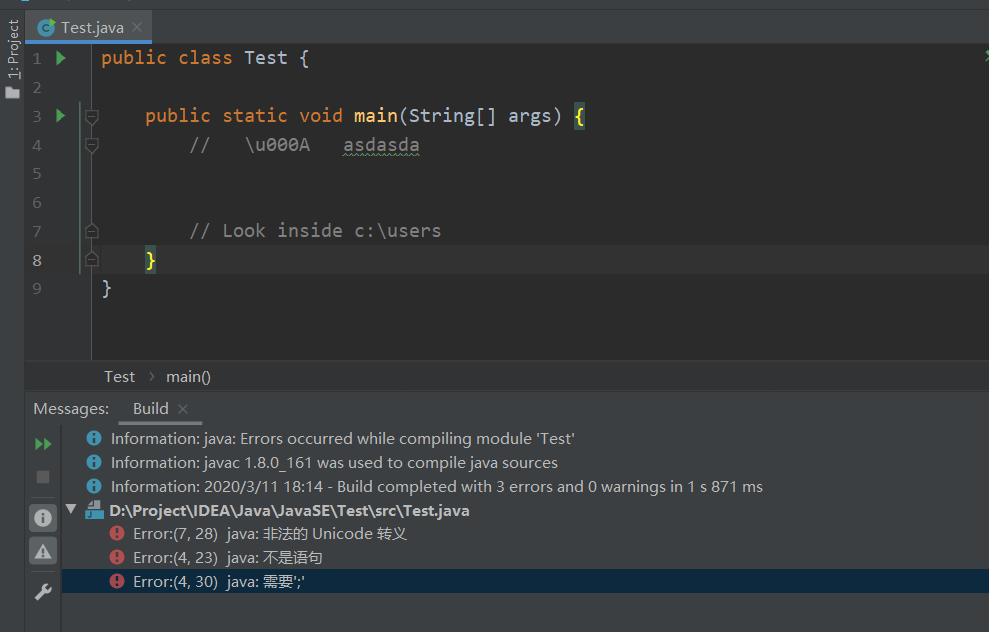Select file path node D:\Project\IDEA\Java\JavaSE\Test\src\Test.java
989x632 pixels.
289,511
